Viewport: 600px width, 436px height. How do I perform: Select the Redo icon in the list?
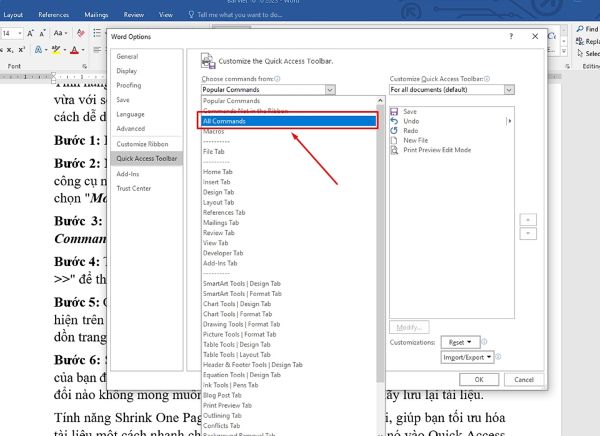[x=396, y=130]
